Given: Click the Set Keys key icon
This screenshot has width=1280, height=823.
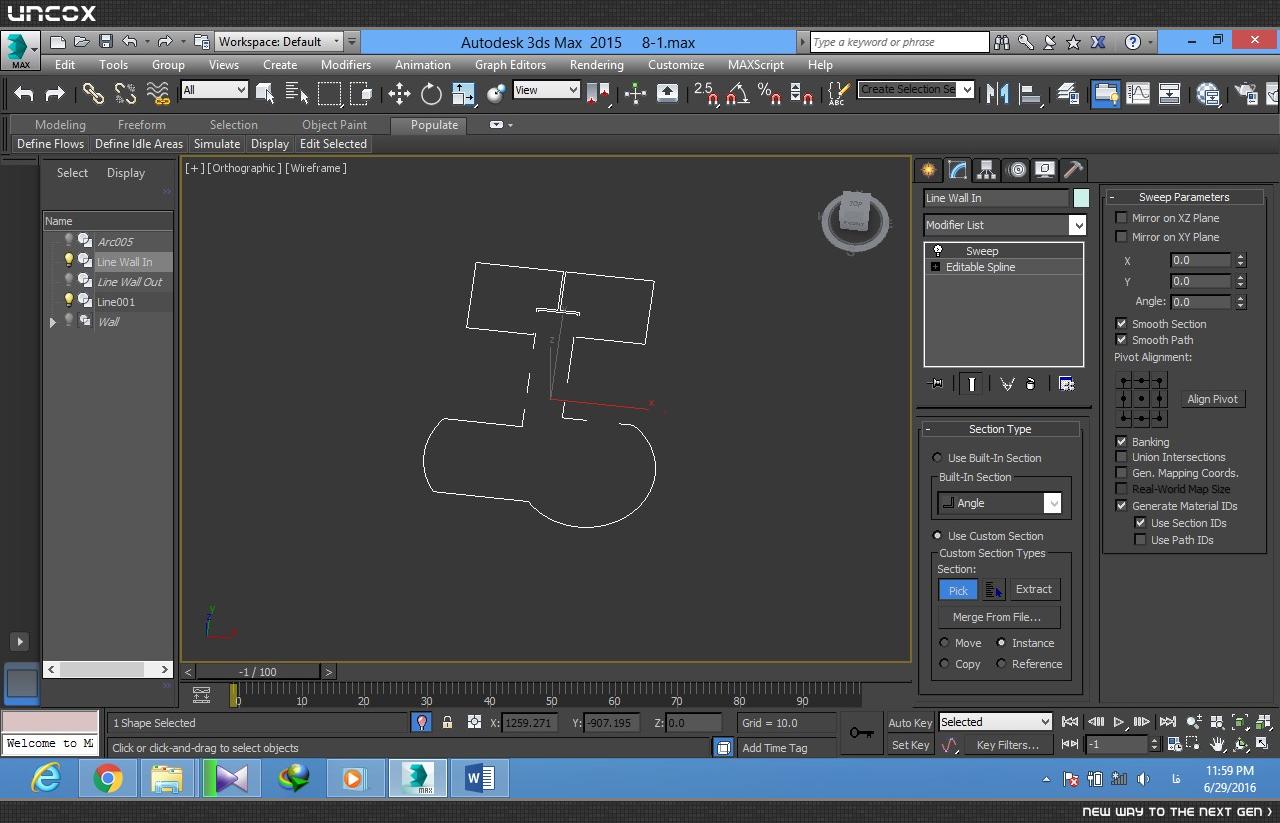Looking at the screenshot, I should (861, 733).
